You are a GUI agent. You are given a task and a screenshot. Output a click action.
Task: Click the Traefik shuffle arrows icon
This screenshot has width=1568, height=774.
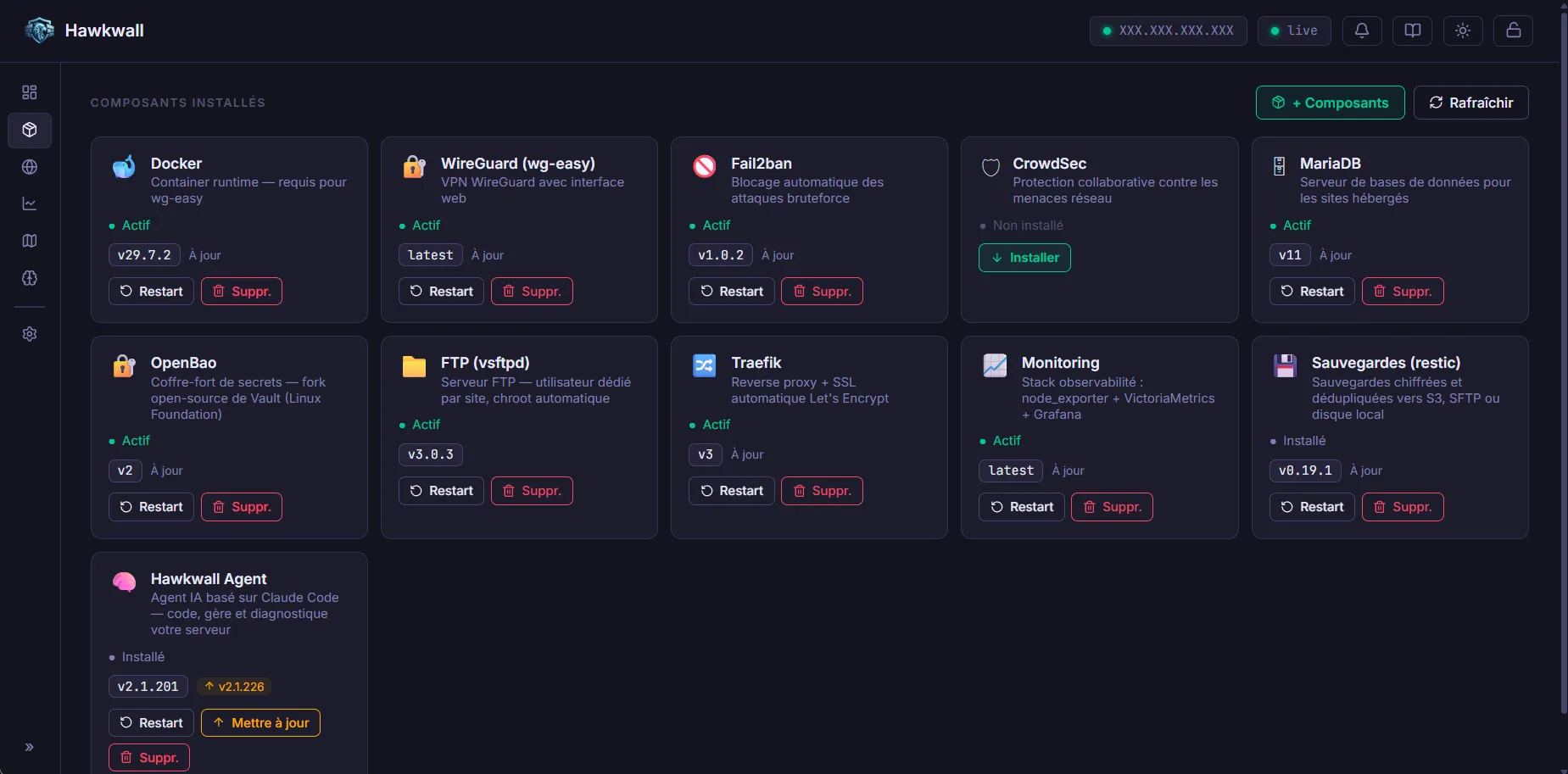[x=705, y=365]
